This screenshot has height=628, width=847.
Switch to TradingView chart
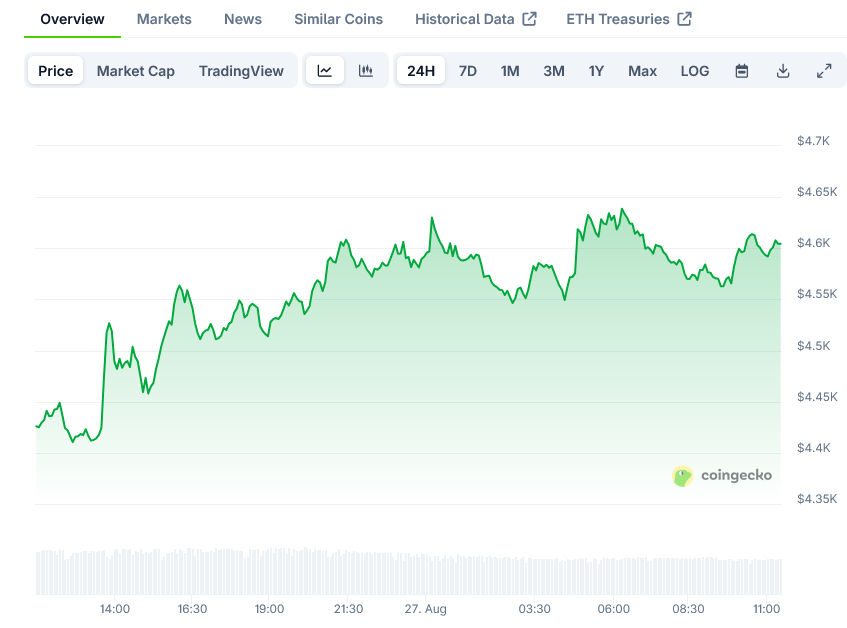pos(241,71)
